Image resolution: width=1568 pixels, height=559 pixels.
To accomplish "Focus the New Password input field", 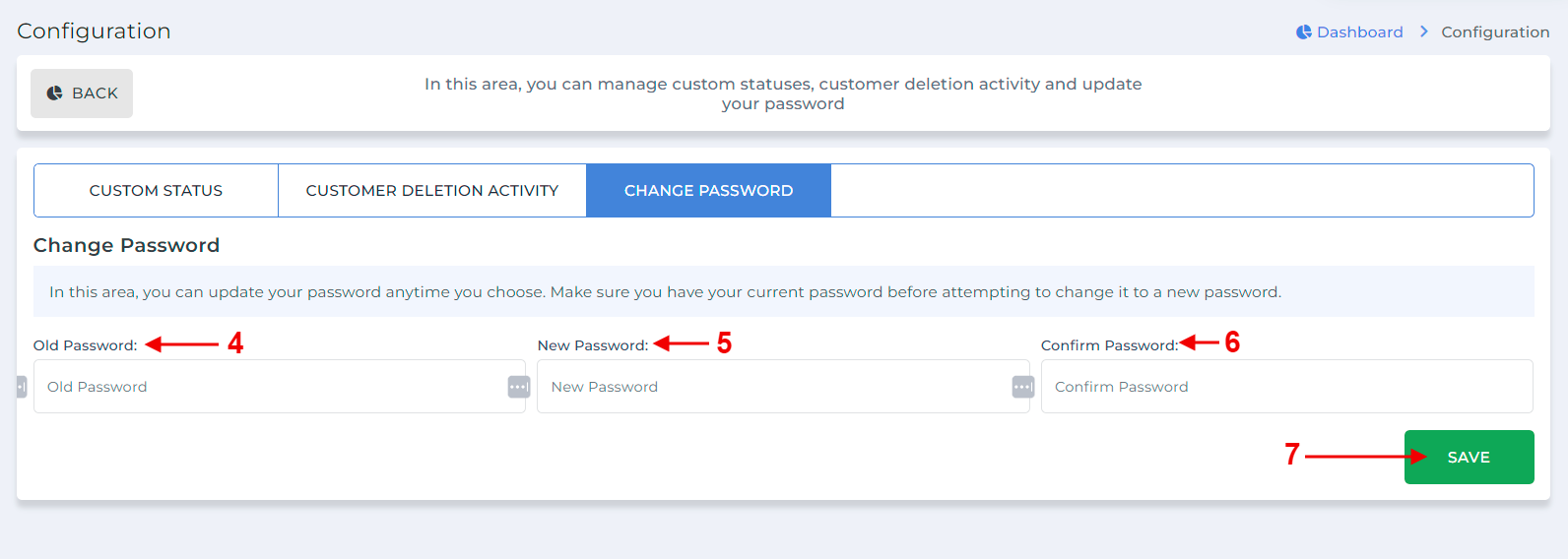I will point(783,386).
